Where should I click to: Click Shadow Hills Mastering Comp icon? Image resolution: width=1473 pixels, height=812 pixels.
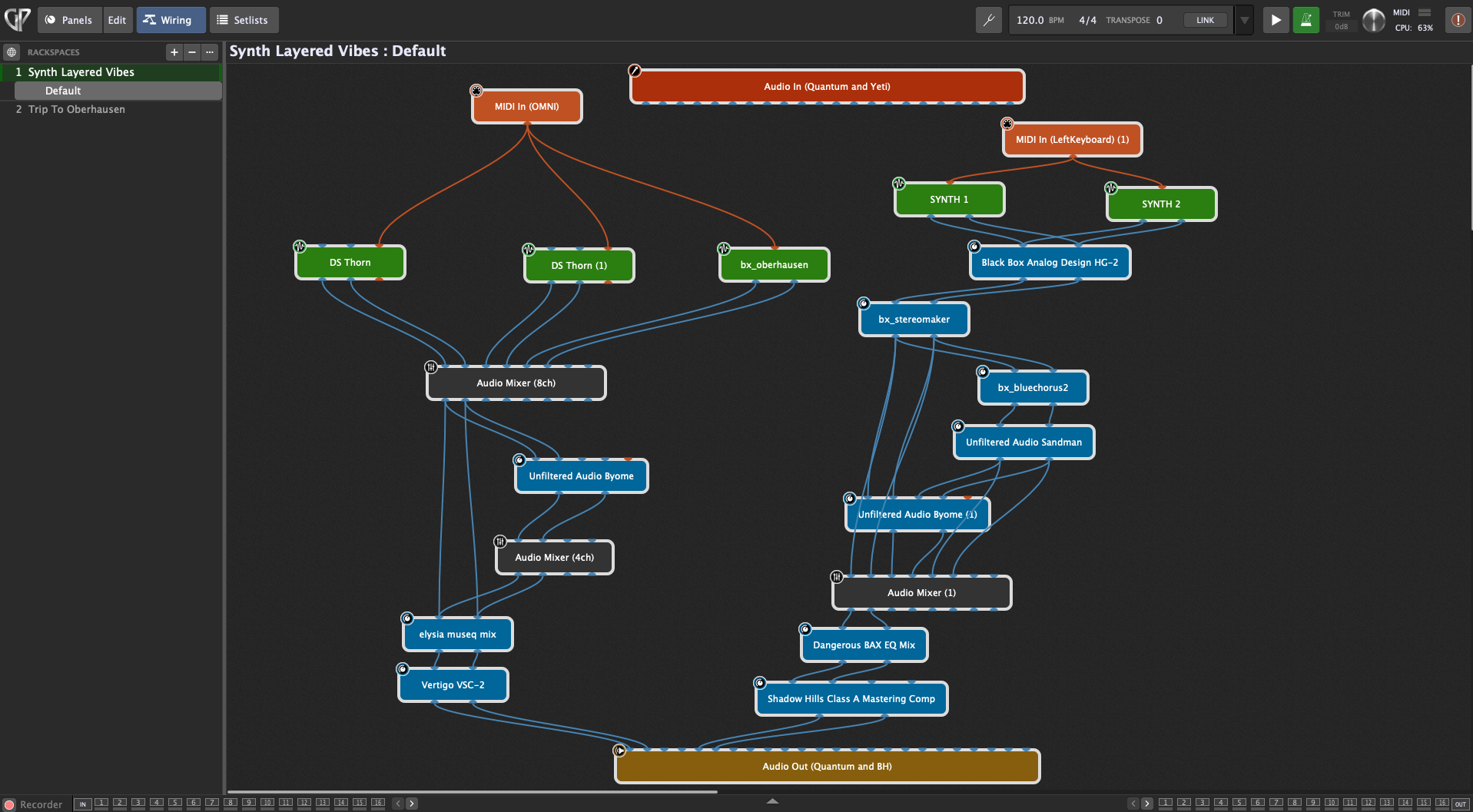(x=760, y=683)
